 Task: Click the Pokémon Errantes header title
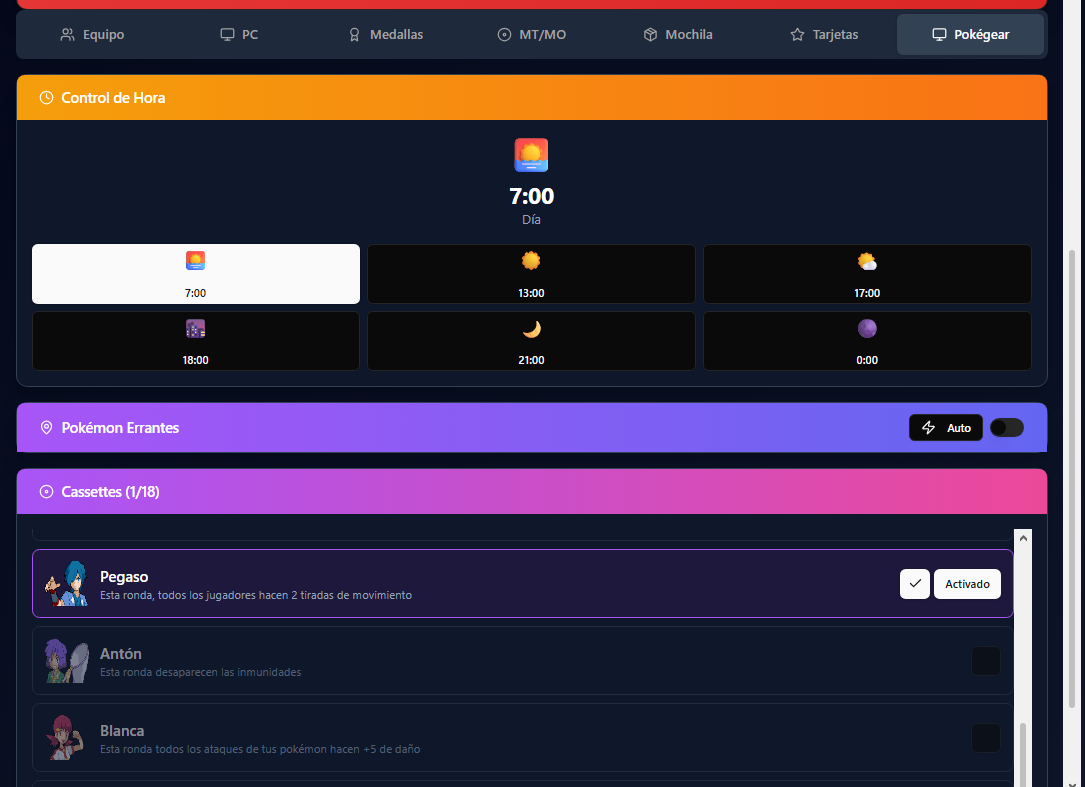[120, 428]
